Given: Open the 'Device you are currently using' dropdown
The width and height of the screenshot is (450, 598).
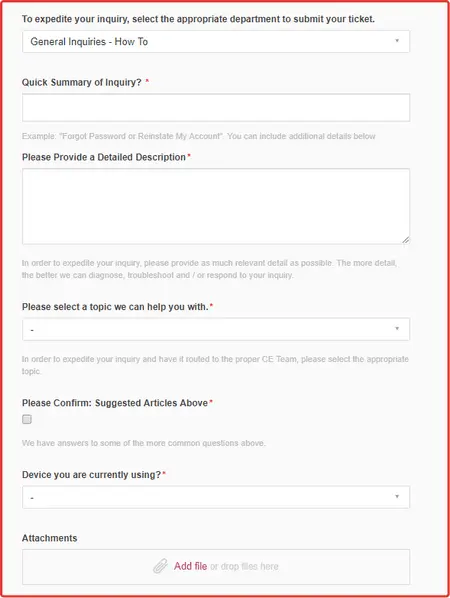Looking at the screenshot, I should pyautogui.click(x=216, y=497).
